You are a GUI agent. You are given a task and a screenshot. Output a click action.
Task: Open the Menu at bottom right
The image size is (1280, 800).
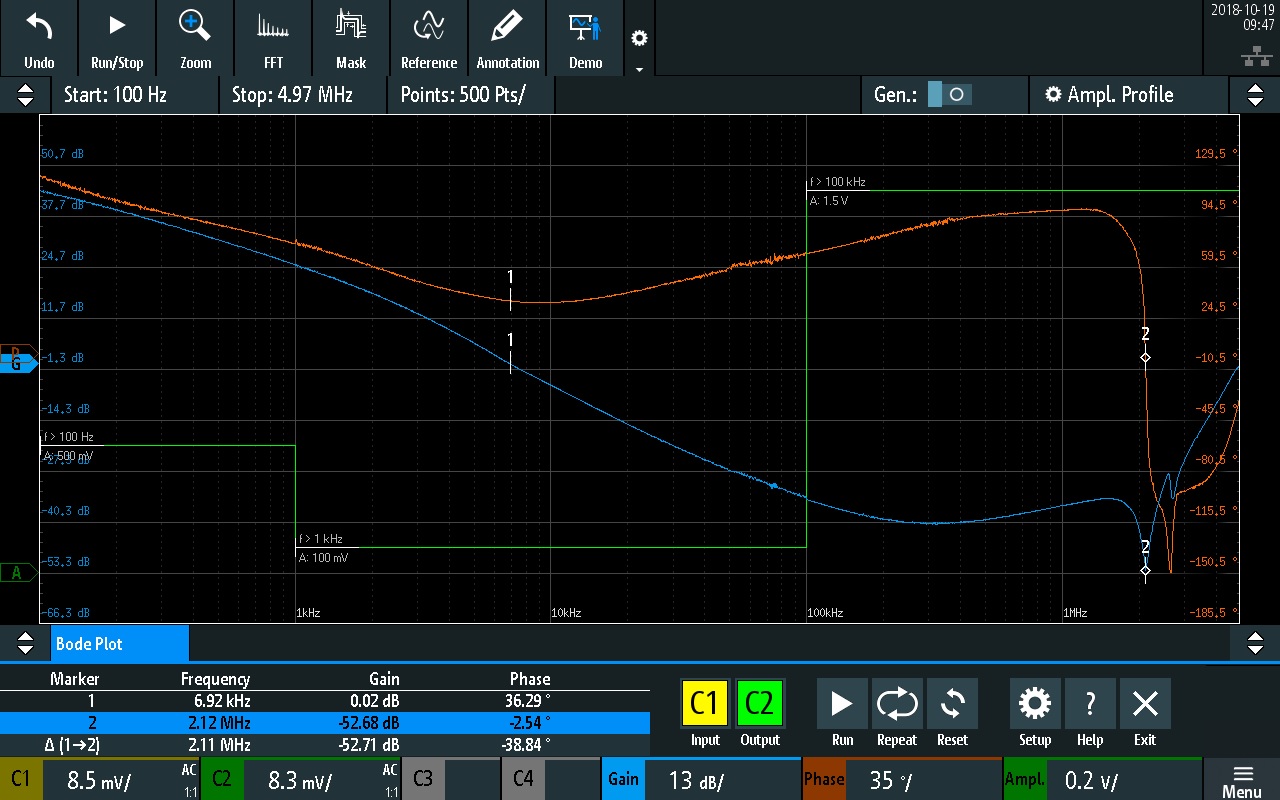click(1241, 780)
